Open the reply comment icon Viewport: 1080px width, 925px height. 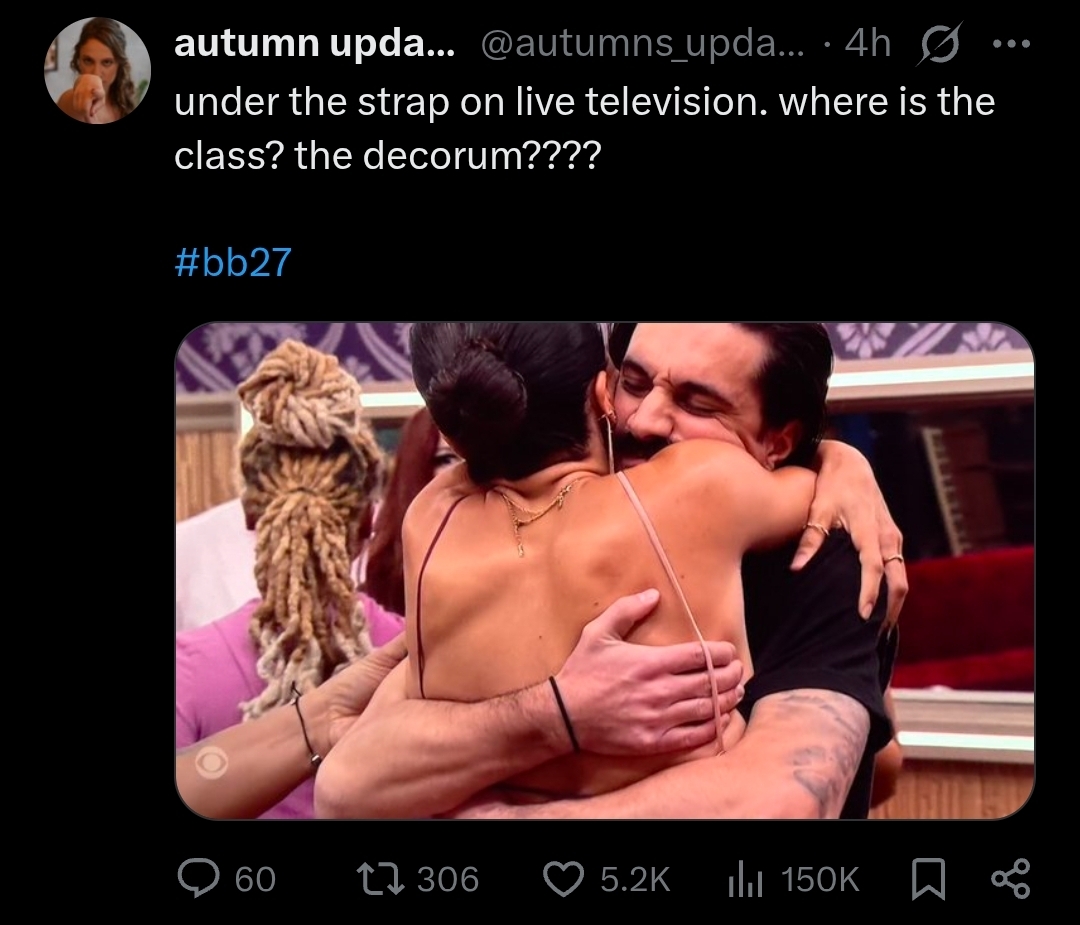[x=198, y=879]
